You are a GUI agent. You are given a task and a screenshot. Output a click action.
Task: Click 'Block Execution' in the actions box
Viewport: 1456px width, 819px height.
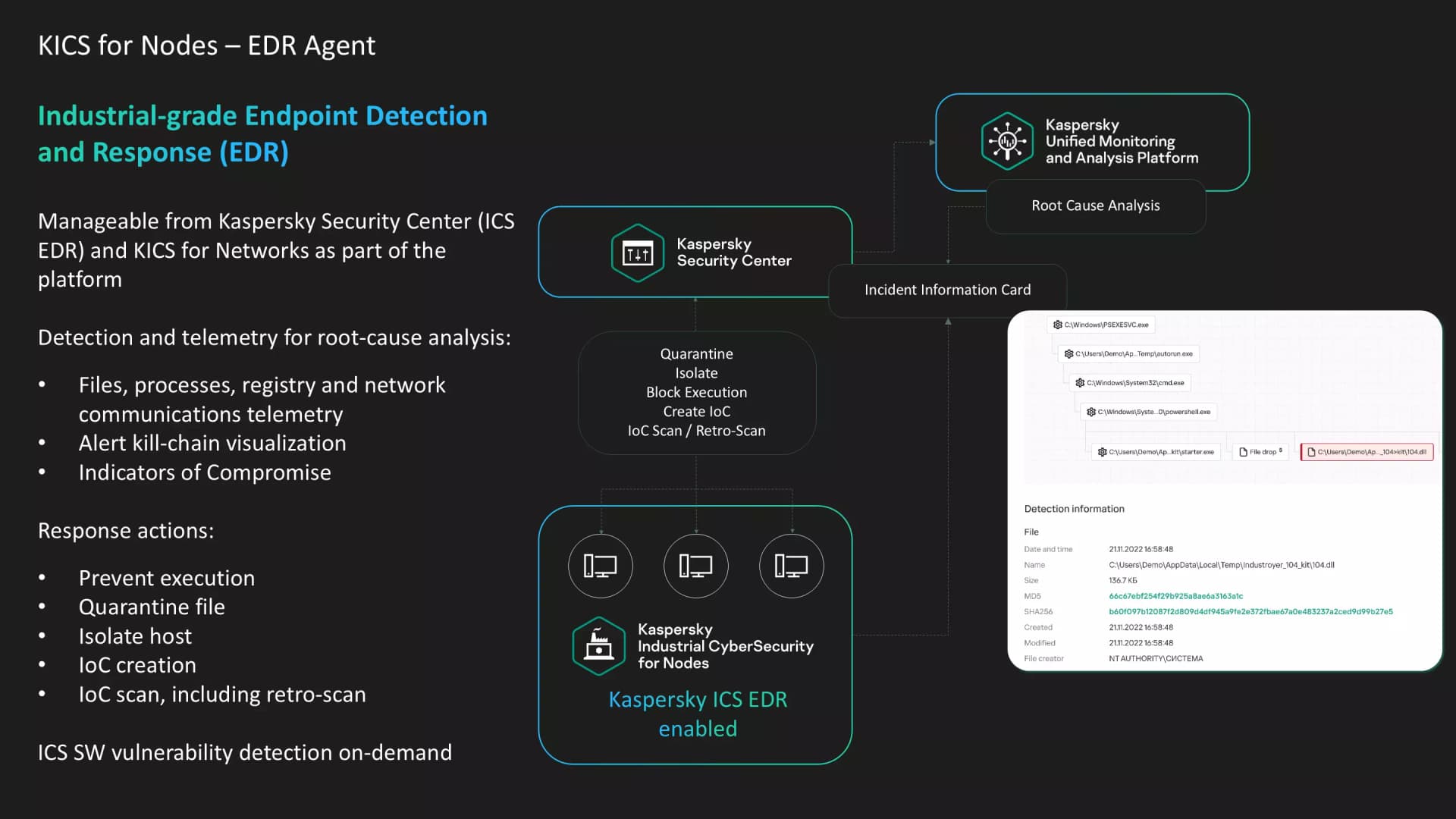[697, 392]
